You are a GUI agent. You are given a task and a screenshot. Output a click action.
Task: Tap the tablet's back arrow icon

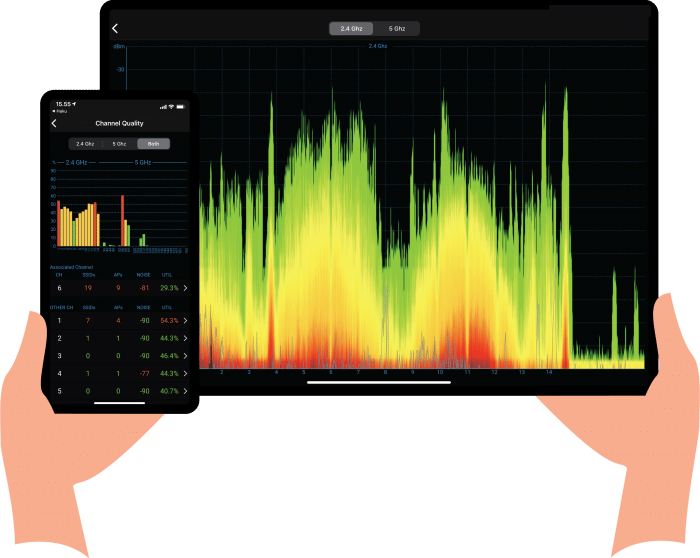[115, 29]
